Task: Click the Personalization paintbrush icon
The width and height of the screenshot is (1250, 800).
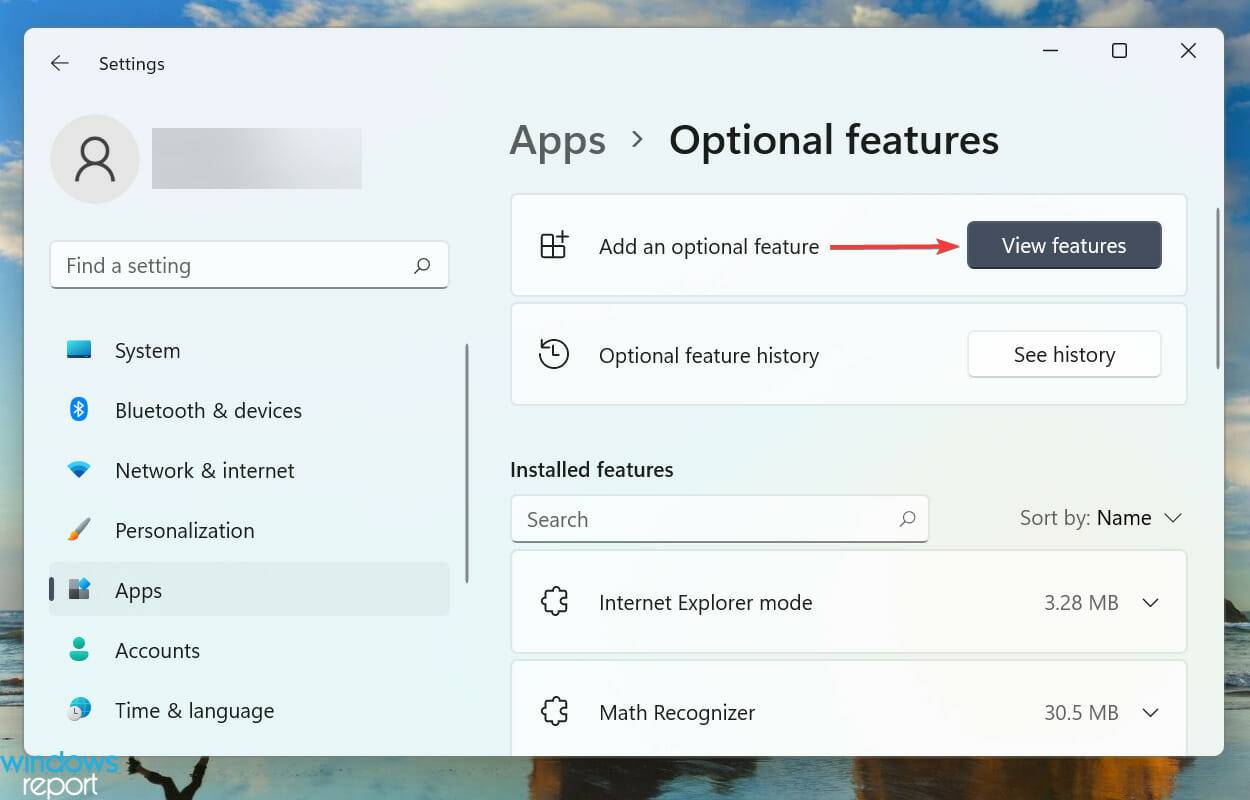Action: pyautogui.click(x=78, y=530)
